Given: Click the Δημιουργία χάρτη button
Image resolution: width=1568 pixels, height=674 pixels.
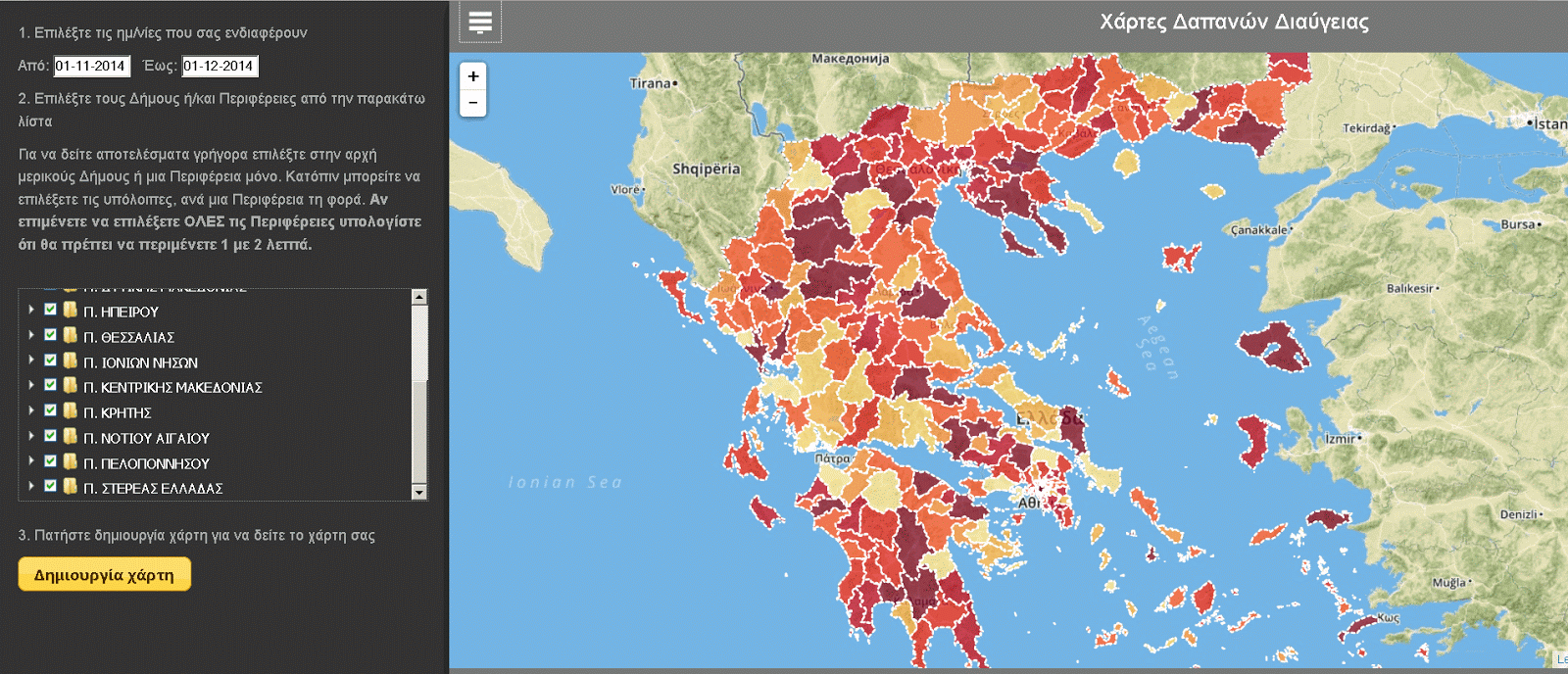Looking at the screenshot, I should tap(104, 575).
